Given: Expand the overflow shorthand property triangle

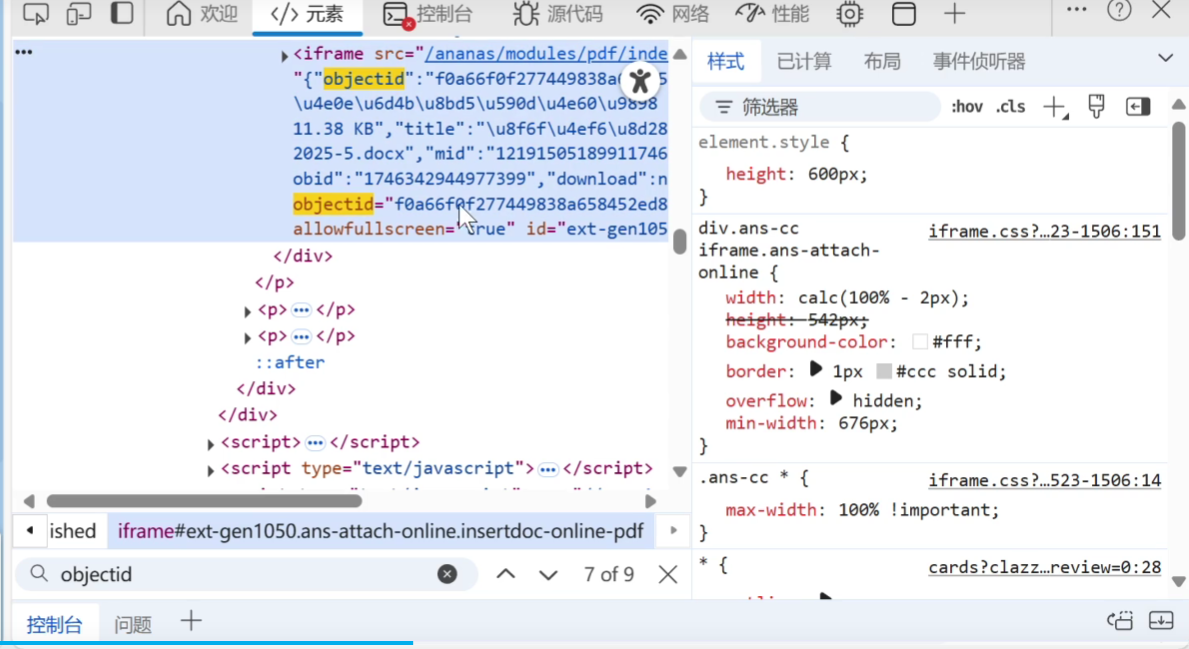Looking at the screenshot, I should click(836, 398).
